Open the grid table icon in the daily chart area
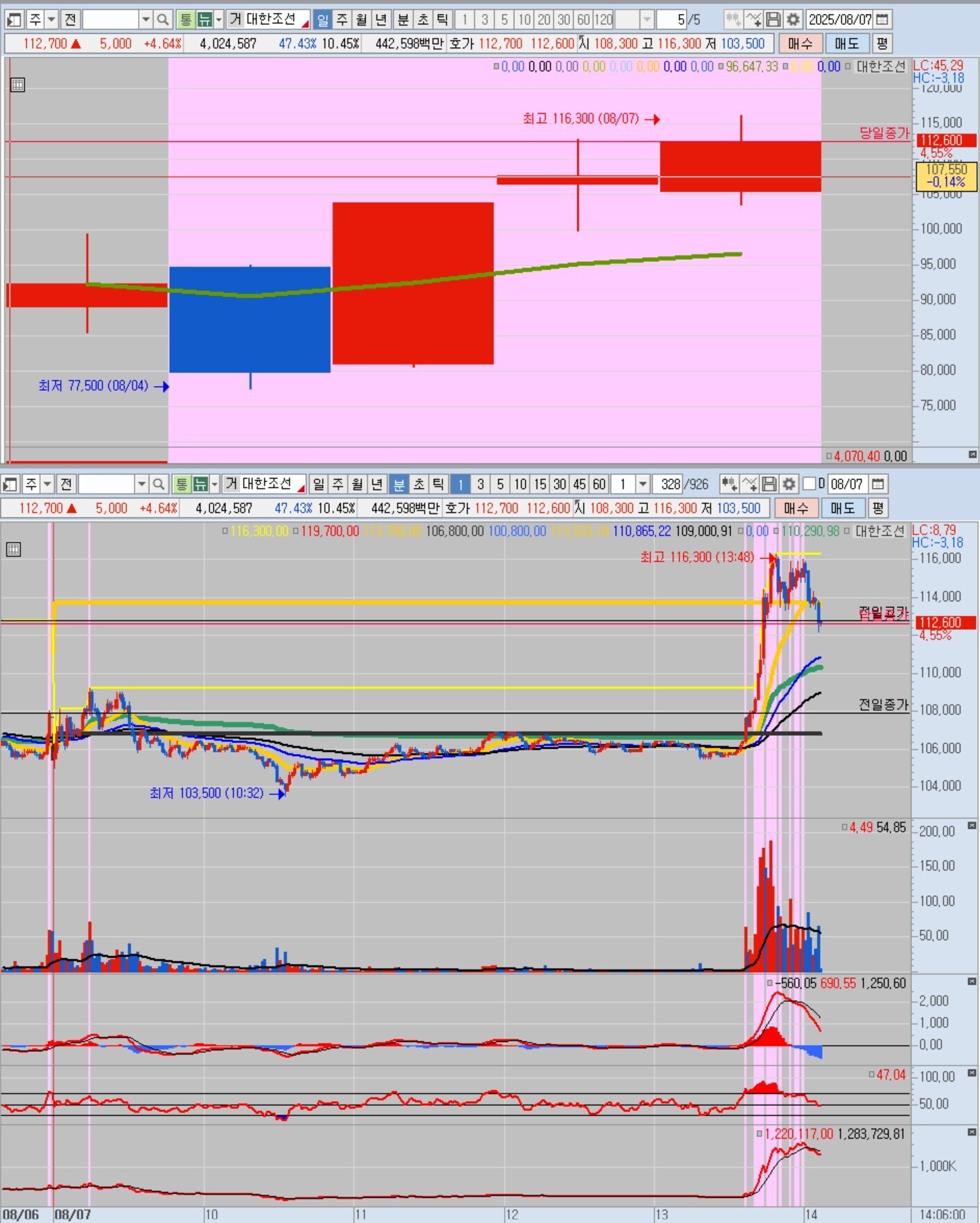The height and width of the screenshot is (1223, 980). tap(18, 85)
